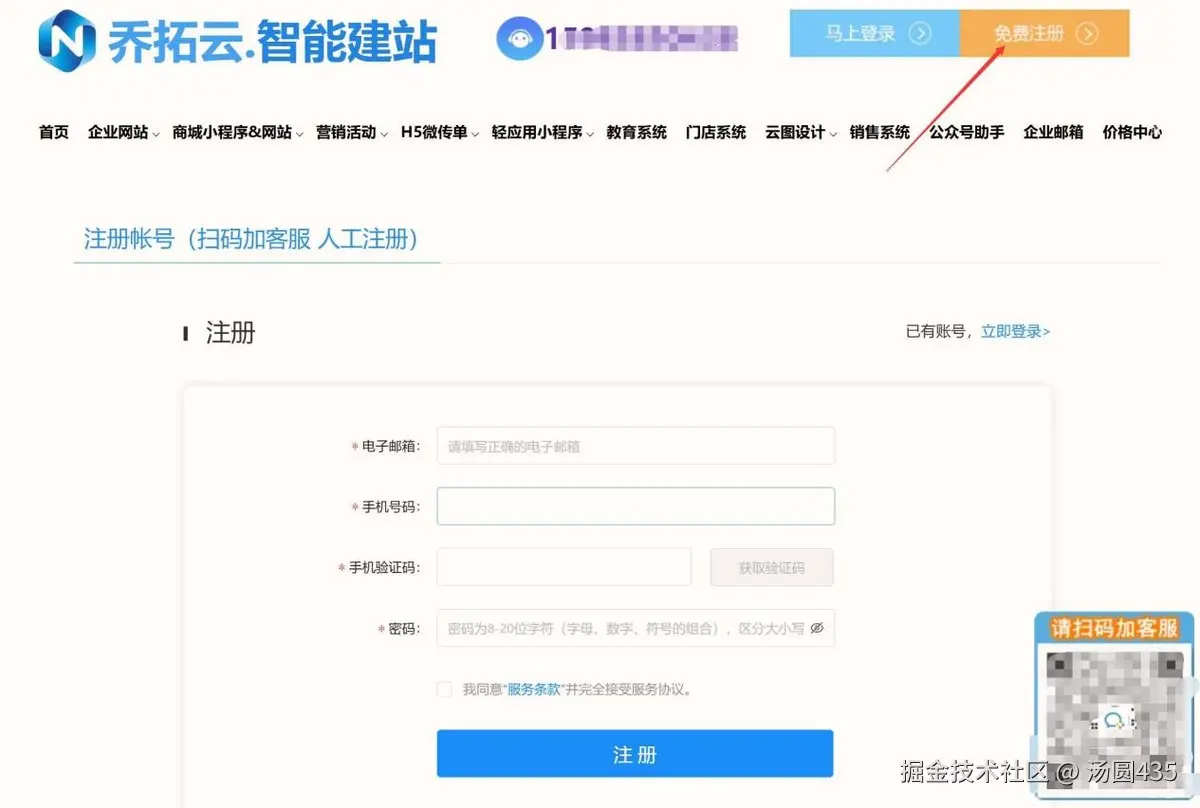Click the blue N logo icon
Screen dimensions: 1200x808
point(67,41)
